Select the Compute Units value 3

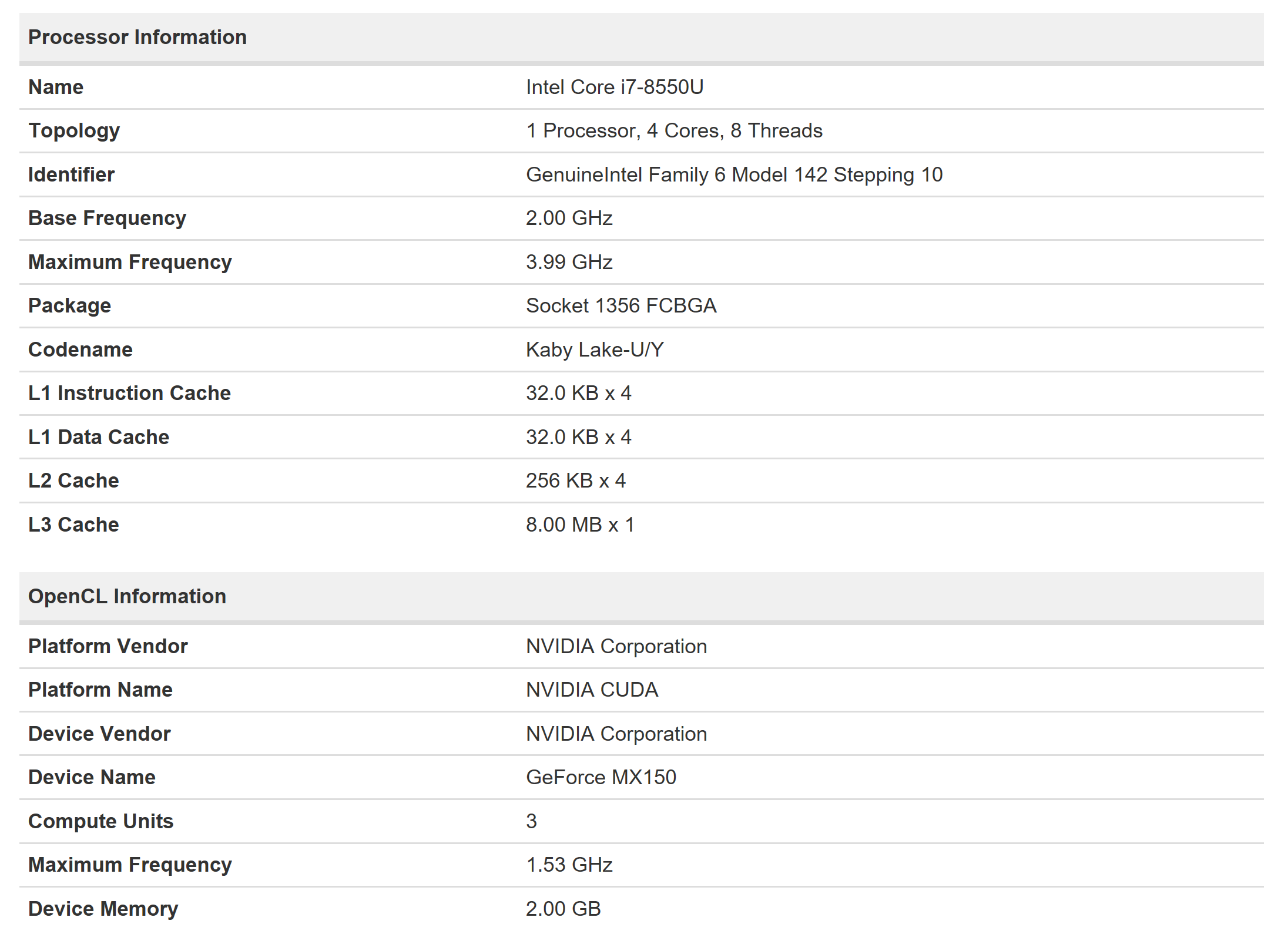coord(531,821)
